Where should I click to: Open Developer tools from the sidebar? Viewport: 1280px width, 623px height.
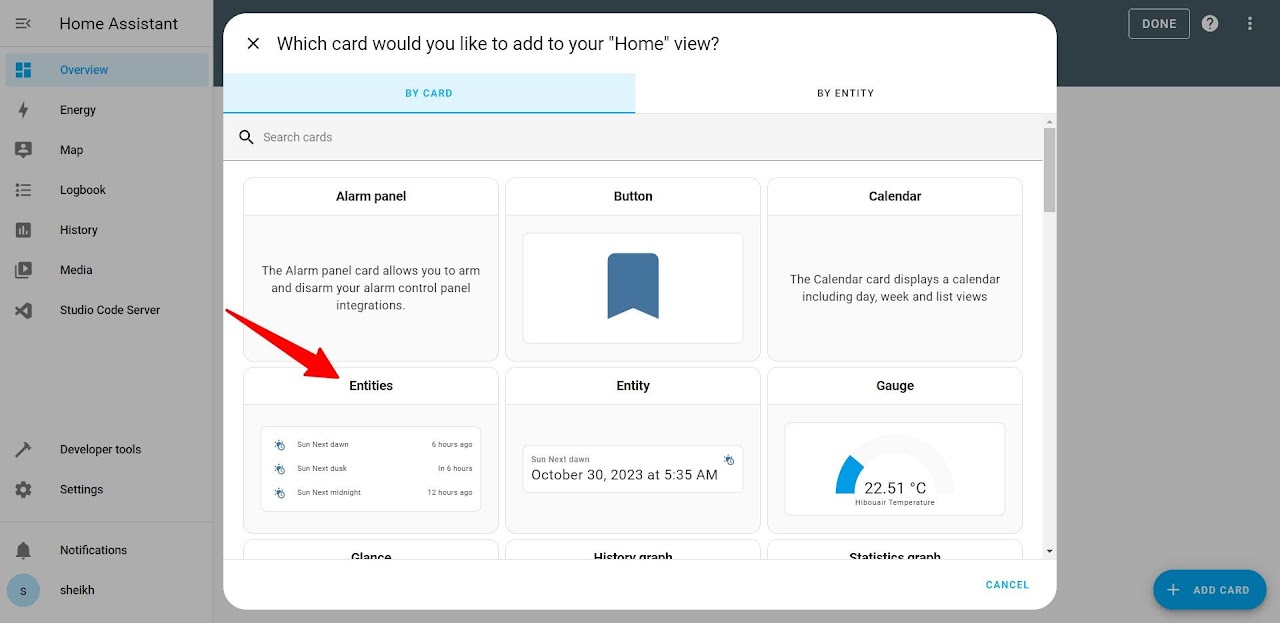coord(107,450)
